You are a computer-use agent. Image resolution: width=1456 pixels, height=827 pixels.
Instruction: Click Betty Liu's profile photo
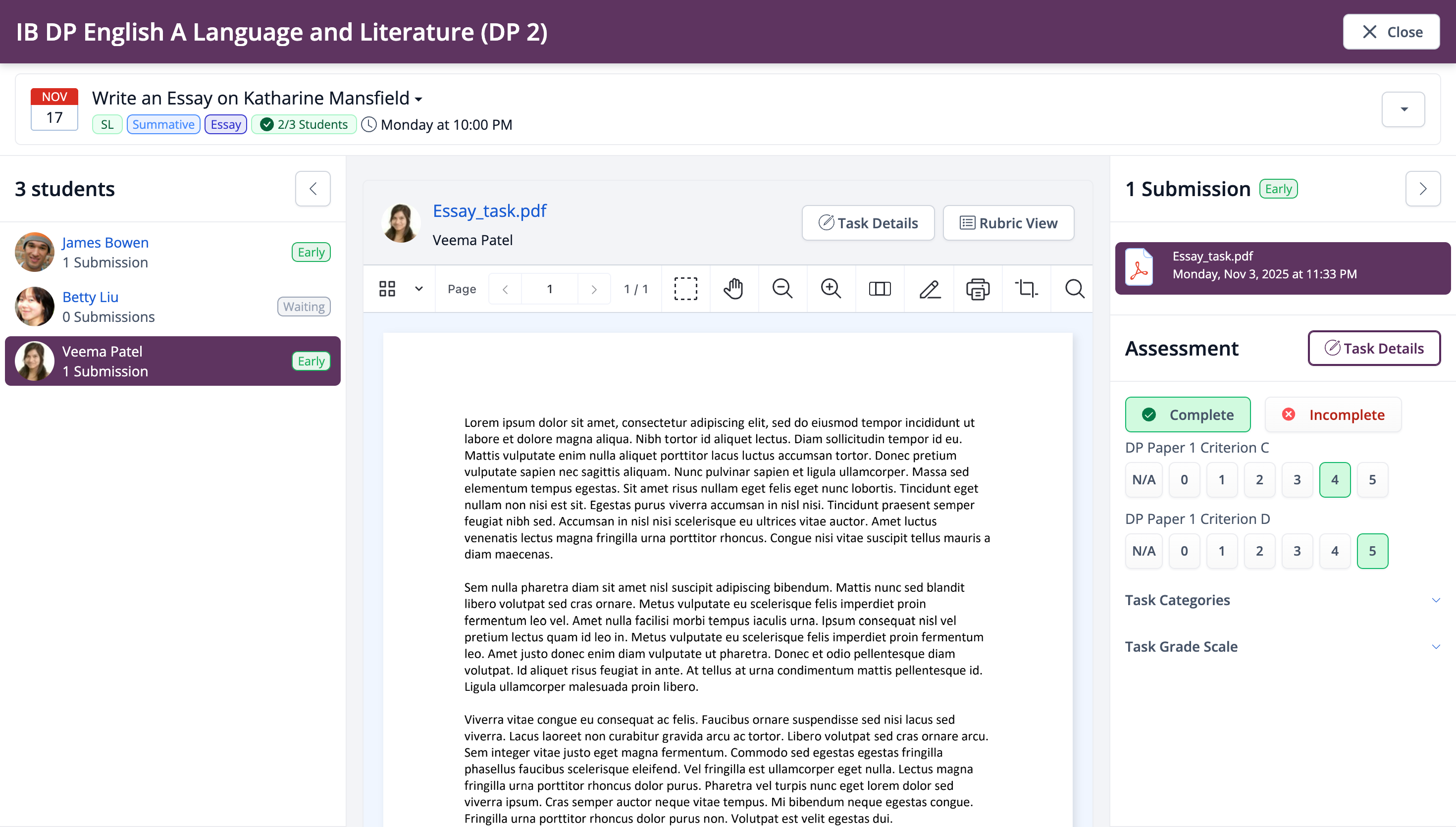pyautogui.click(x=35, y=307)
